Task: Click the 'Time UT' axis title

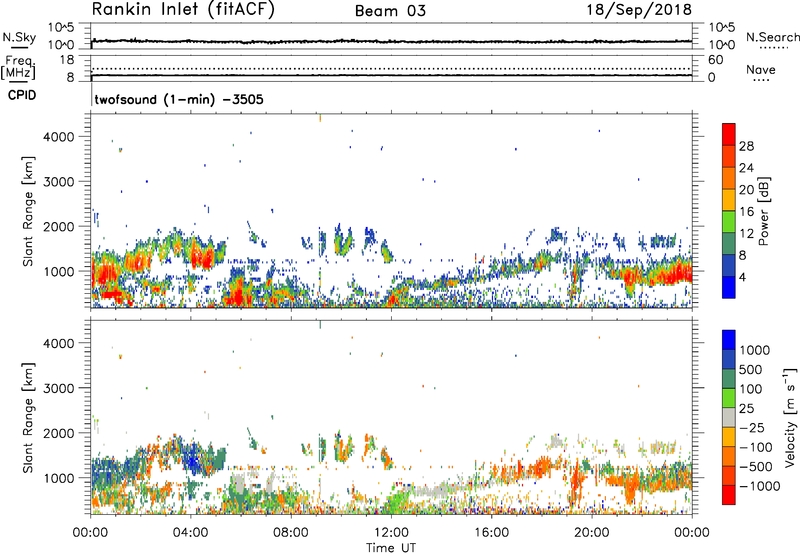Action: pyautogui.click(x=391, y=548)
